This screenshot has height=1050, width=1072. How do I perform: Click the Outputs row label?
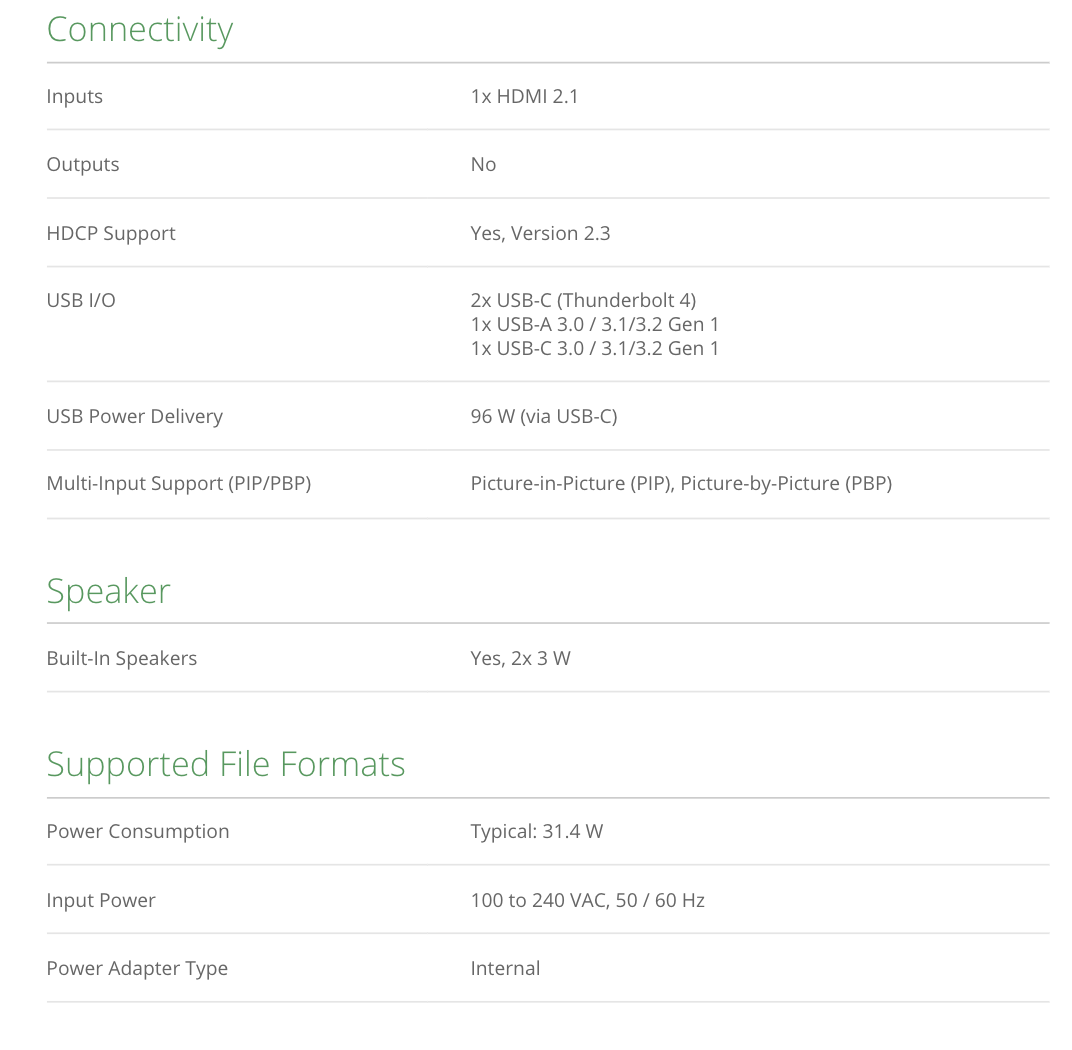[83, 165]
